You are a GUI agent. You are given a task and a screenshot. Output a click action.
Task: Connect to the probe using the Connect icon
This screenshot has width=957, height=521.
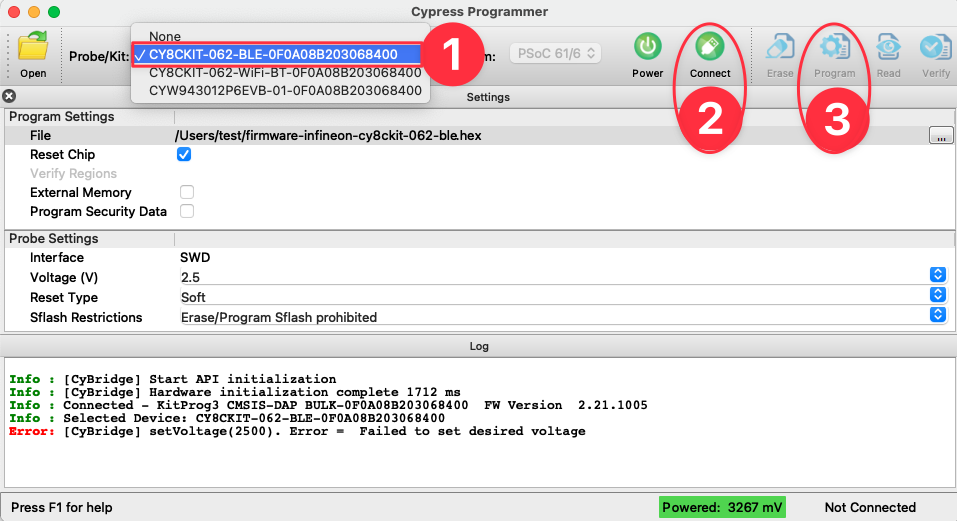tap(709, 46)
